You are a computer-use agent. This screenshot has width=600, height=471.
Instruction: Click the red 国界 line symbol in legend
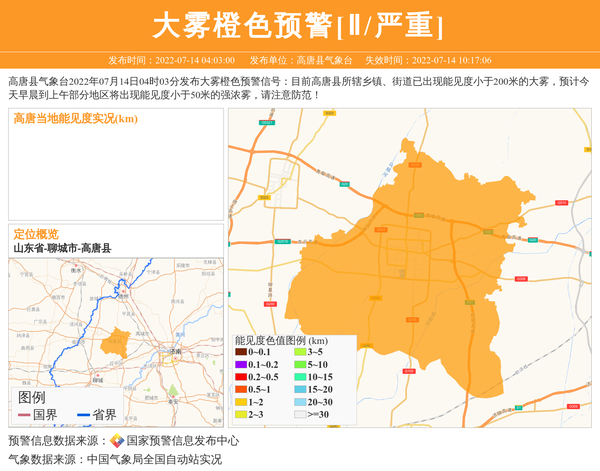click(x=25, y=415)
